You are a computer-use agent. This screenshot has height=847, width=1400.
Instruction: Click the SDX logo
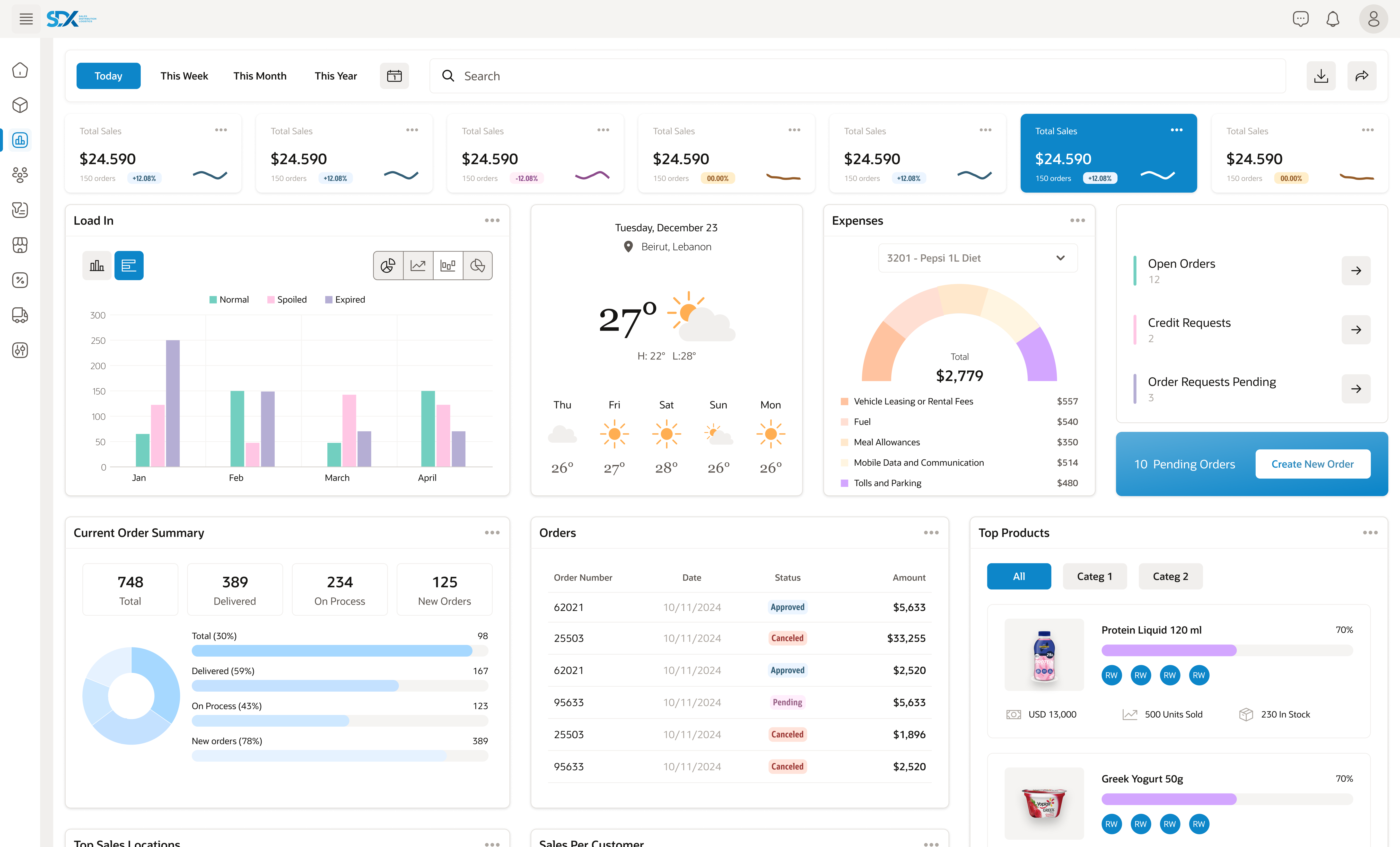pos(71,19)
